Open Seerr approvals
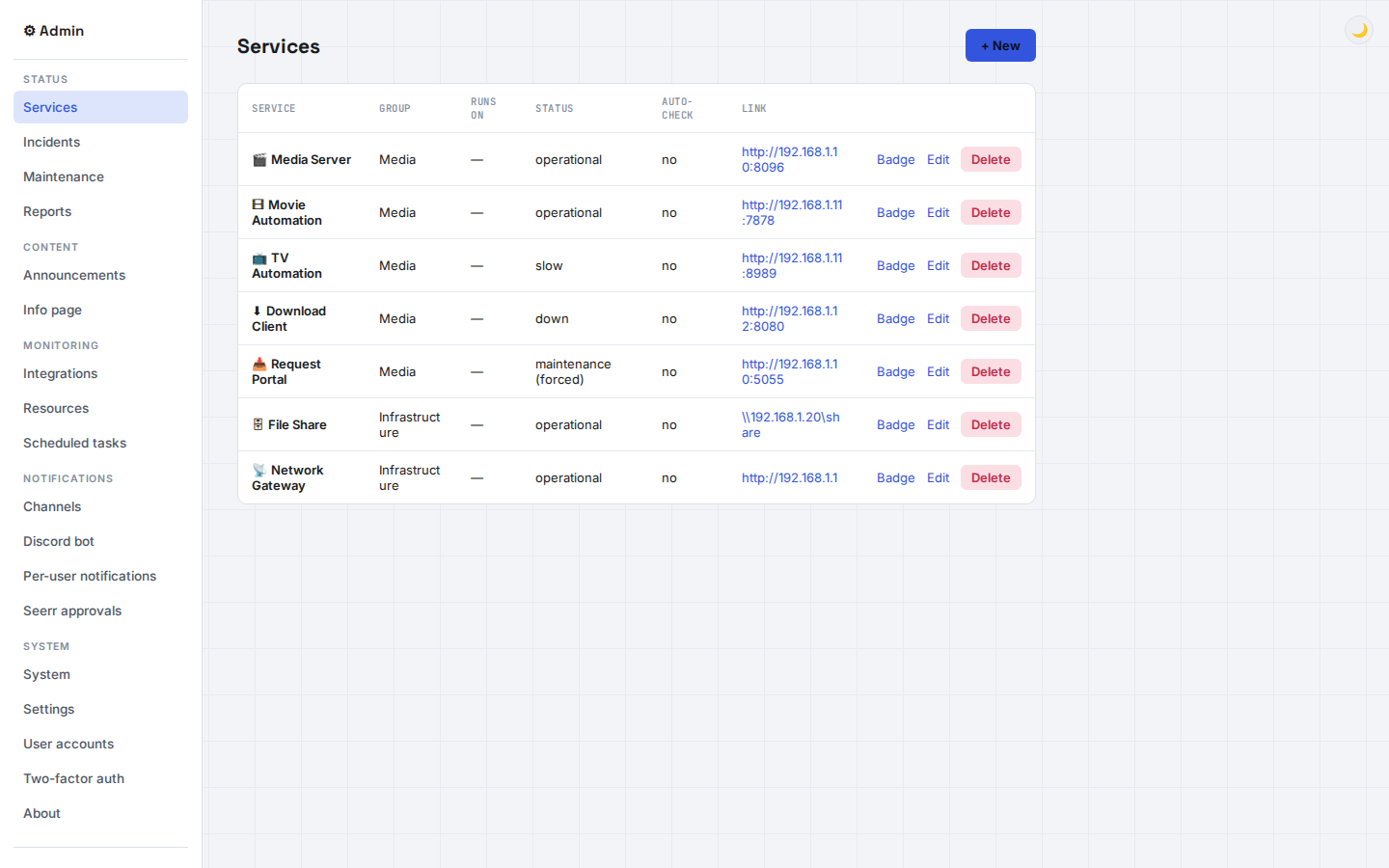Viewport: 1389px width, 868px height. coord(100,610)
